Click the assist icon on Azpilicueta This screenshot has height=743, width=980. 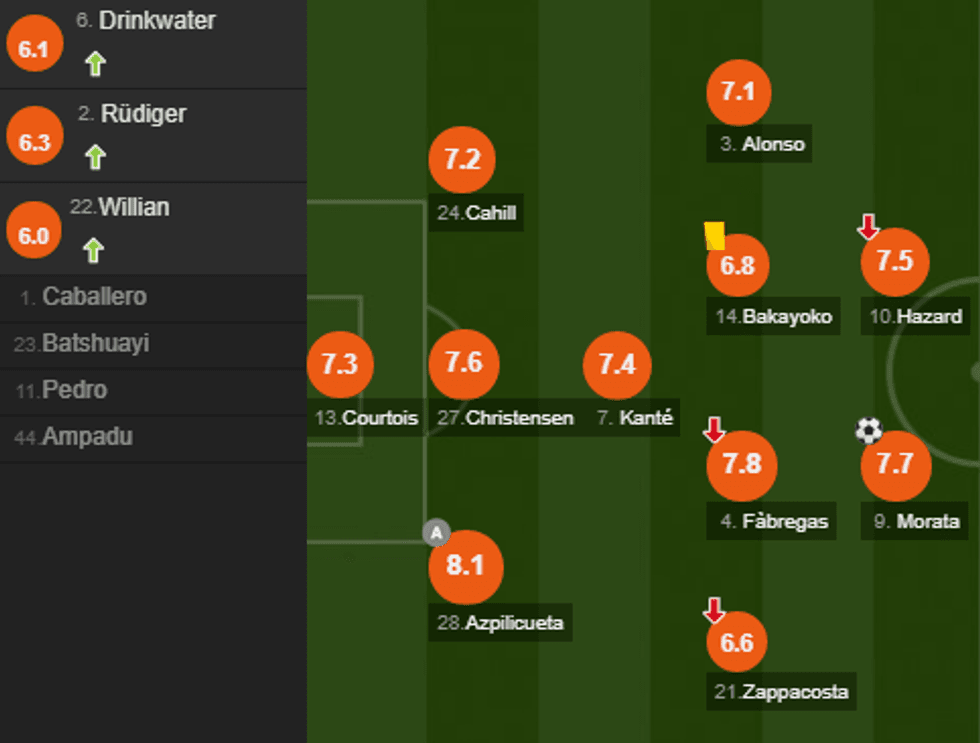[436, 532]
